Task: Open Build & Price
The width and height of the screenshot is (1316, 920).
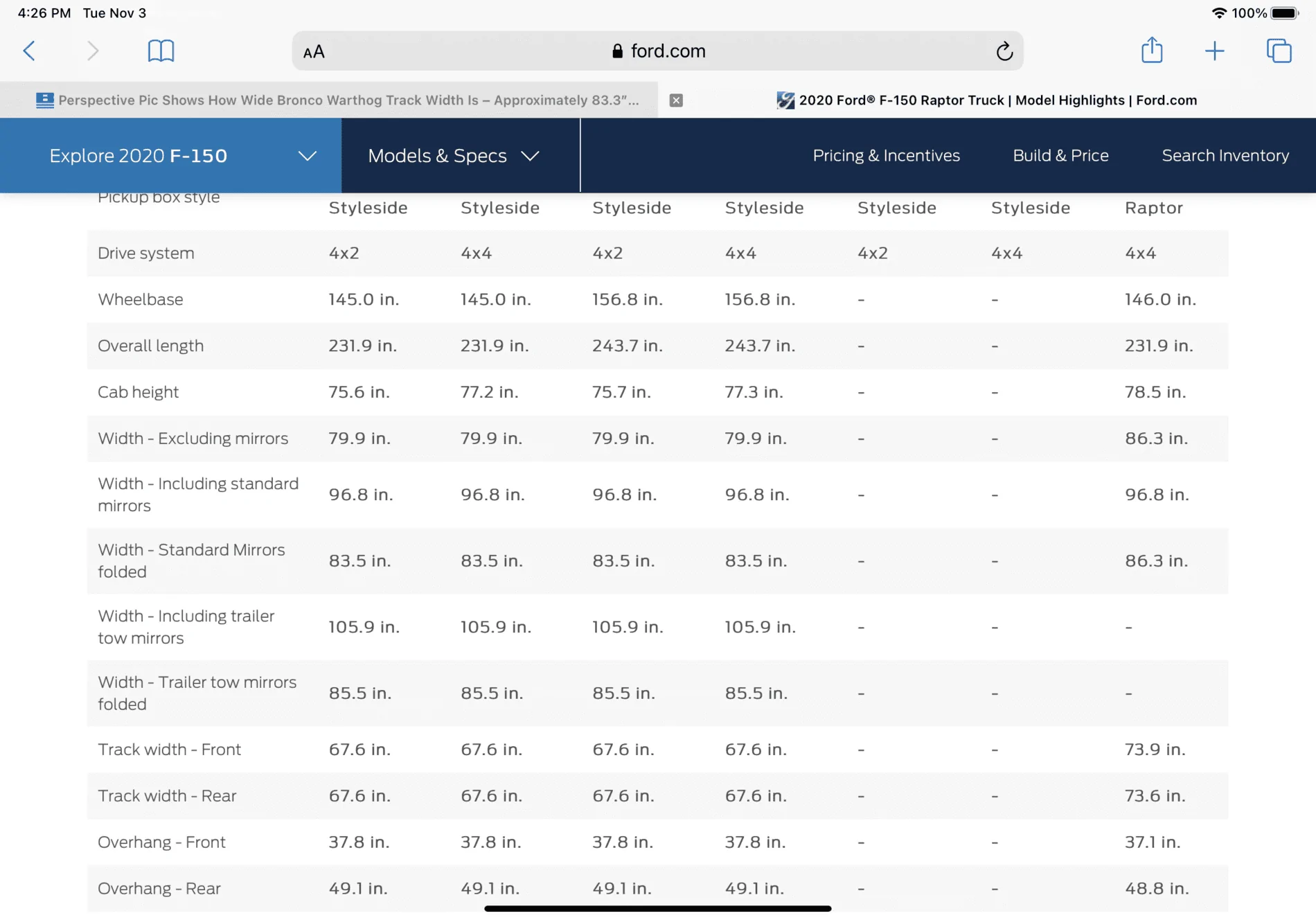Action: [1060, 155]
